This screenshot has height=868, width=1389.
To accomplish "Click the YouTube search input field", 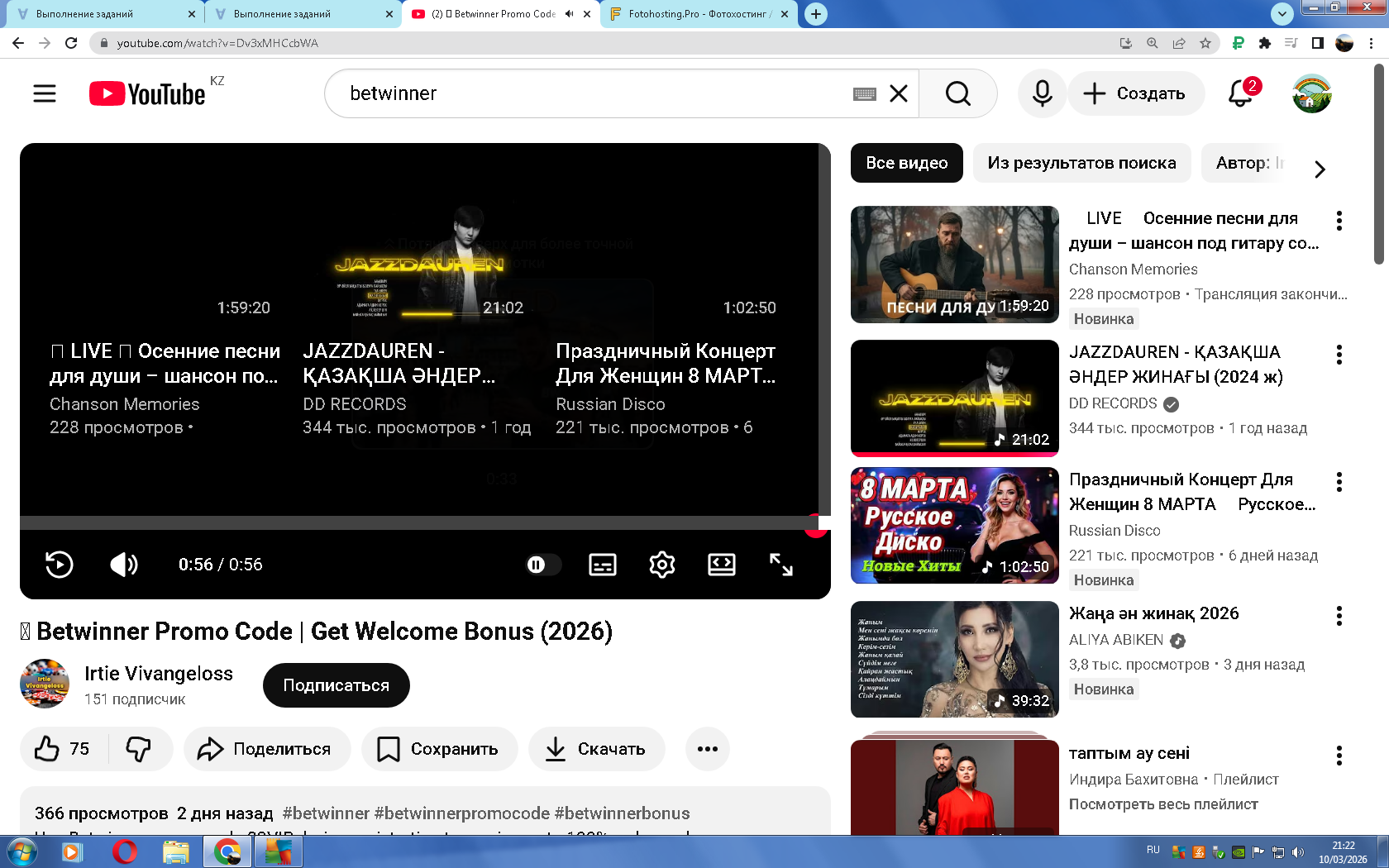I will (x=595, y=93).
